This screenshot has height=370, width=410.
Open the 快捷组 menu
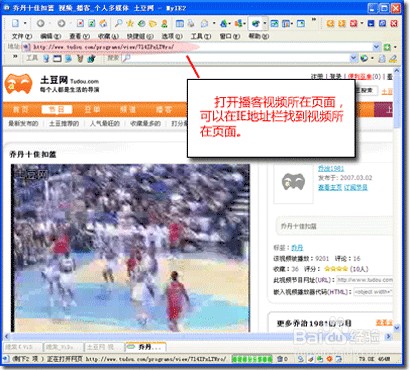(140, 36)
